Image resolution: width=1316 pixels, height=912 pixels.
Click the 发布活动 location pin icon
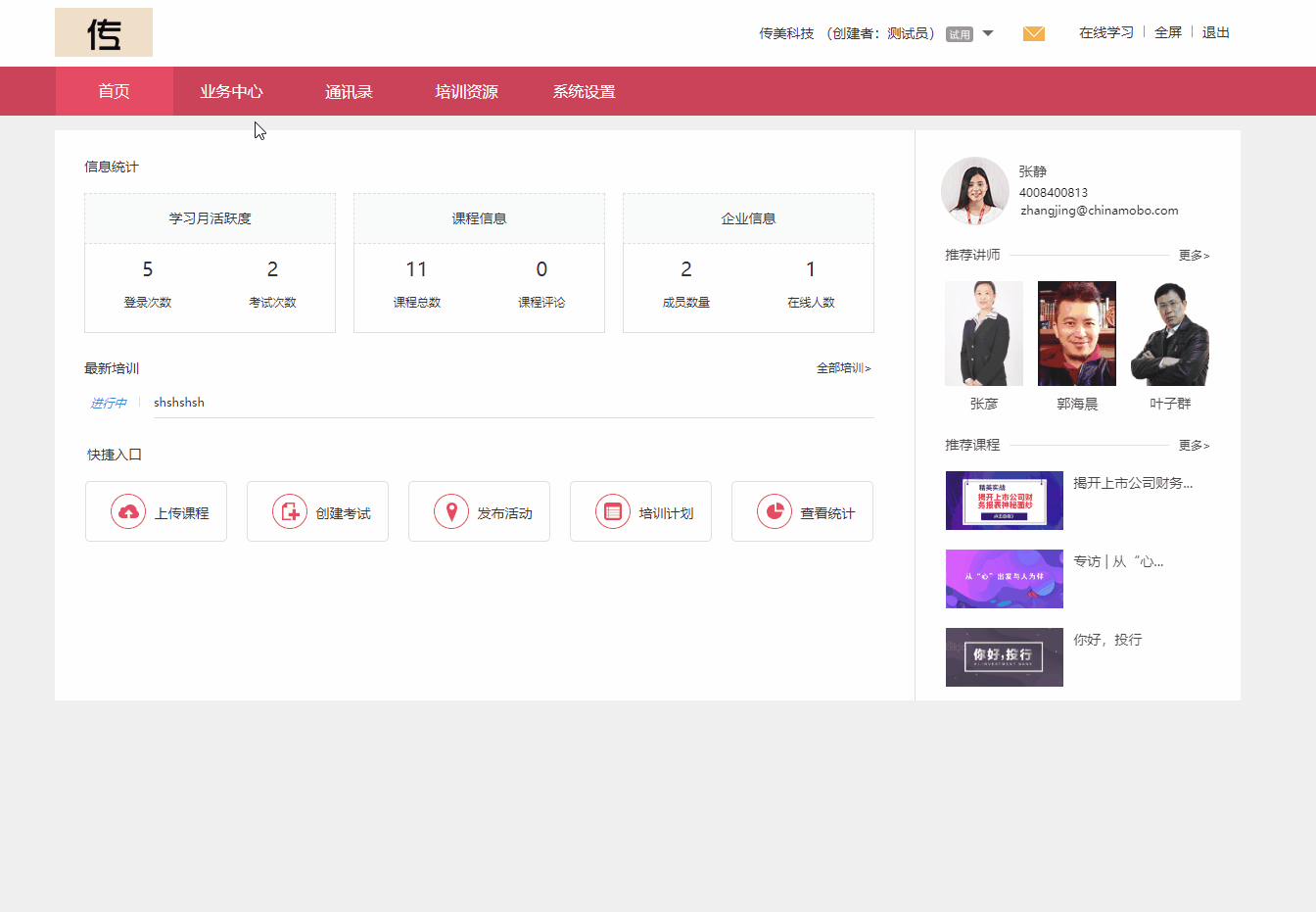click(450, 510)
